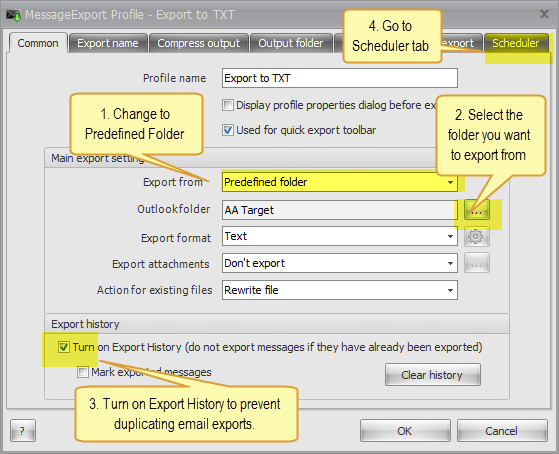Click the Outlook folder AA Target field
The image size is (559, 454).
tap(340, 210)
